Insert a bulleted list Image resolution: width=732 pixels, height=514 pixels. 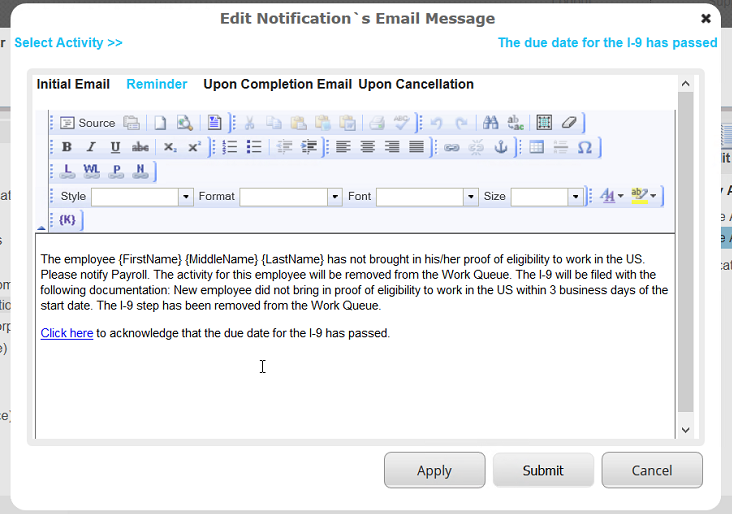254,148
